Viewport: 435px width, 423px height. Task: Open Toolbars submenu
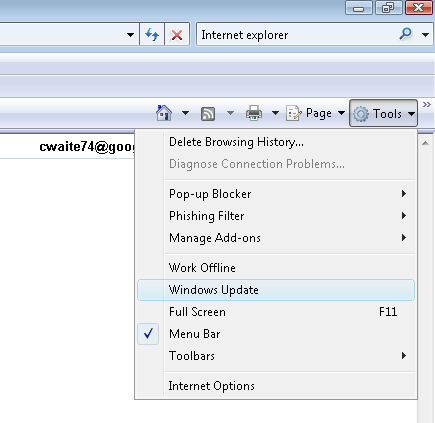tap(276, 356)
